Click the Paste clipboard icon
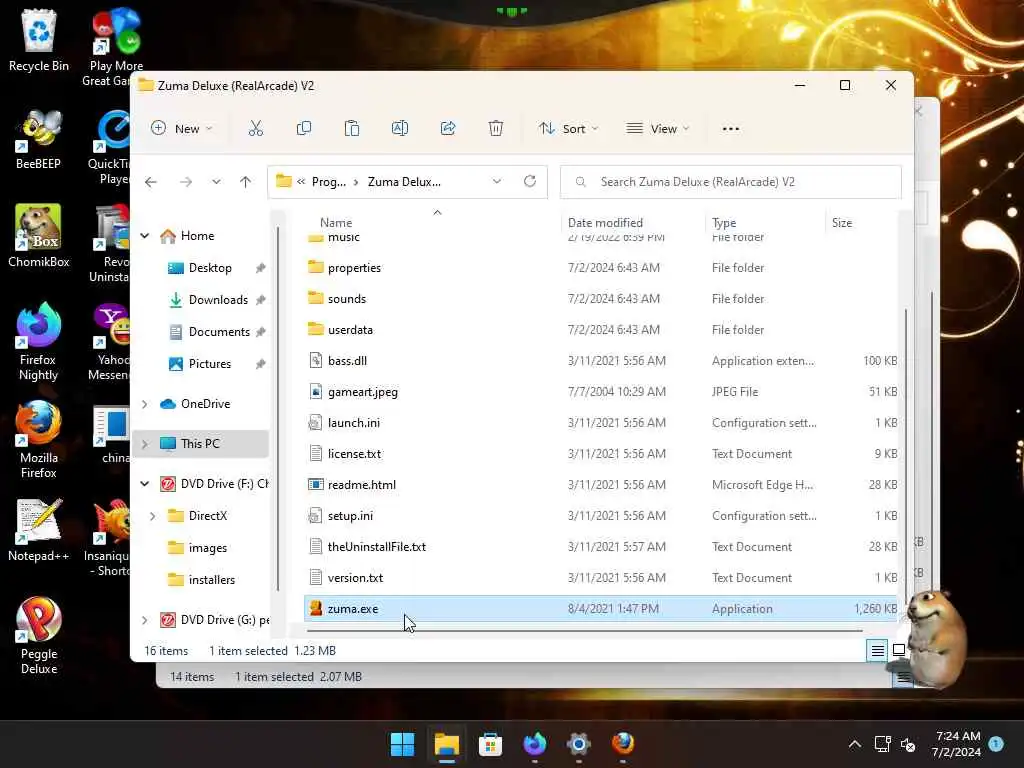 [x=352, y=129]
